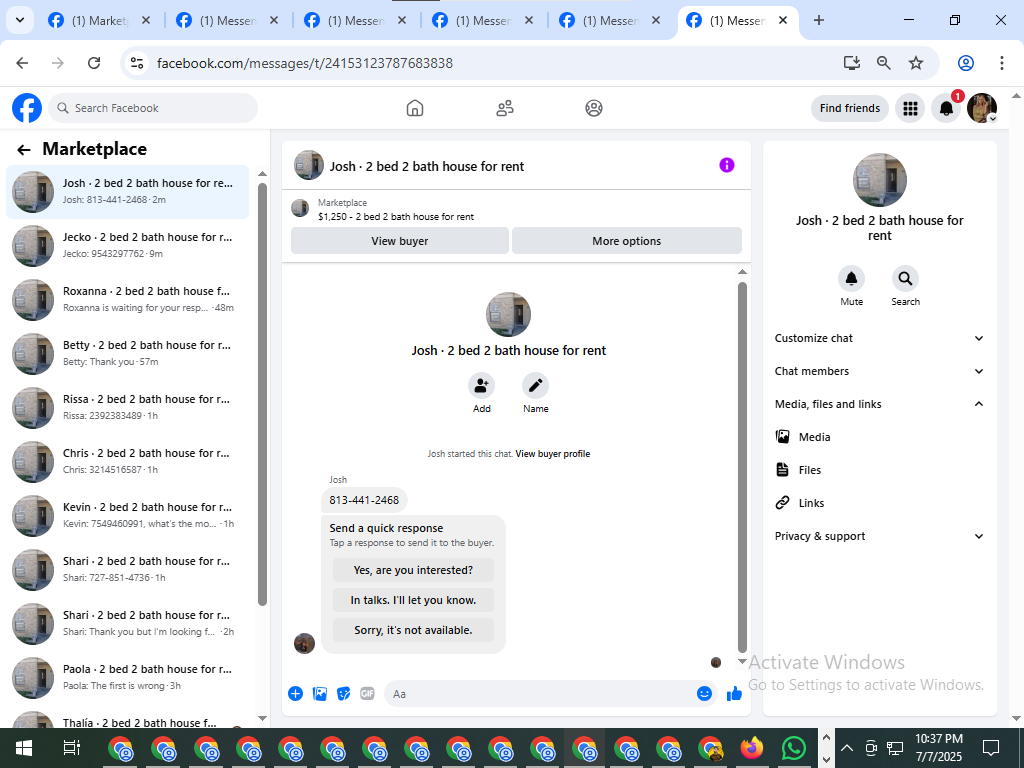Click the Facebook logo icon
Viewport: 1024px width, 768px height.
27,108
